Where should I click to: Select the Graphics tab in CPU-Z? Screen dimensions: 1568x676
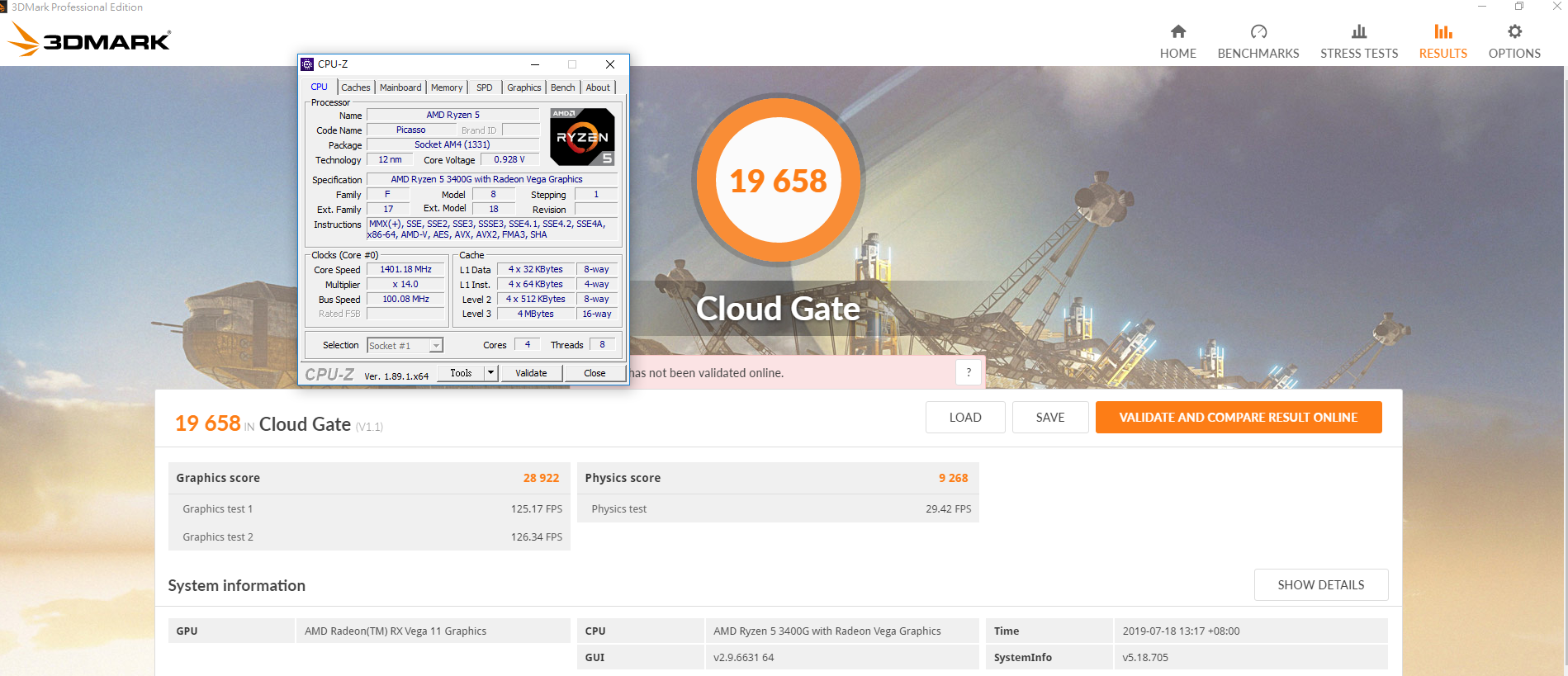click(524, 87)
